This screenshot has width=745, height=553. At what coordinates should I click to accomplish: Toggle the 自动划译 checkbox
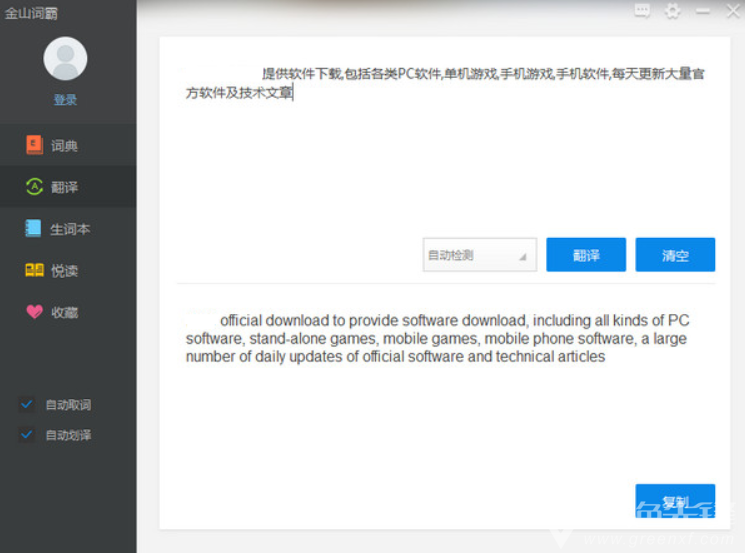(x=27, y=435)
